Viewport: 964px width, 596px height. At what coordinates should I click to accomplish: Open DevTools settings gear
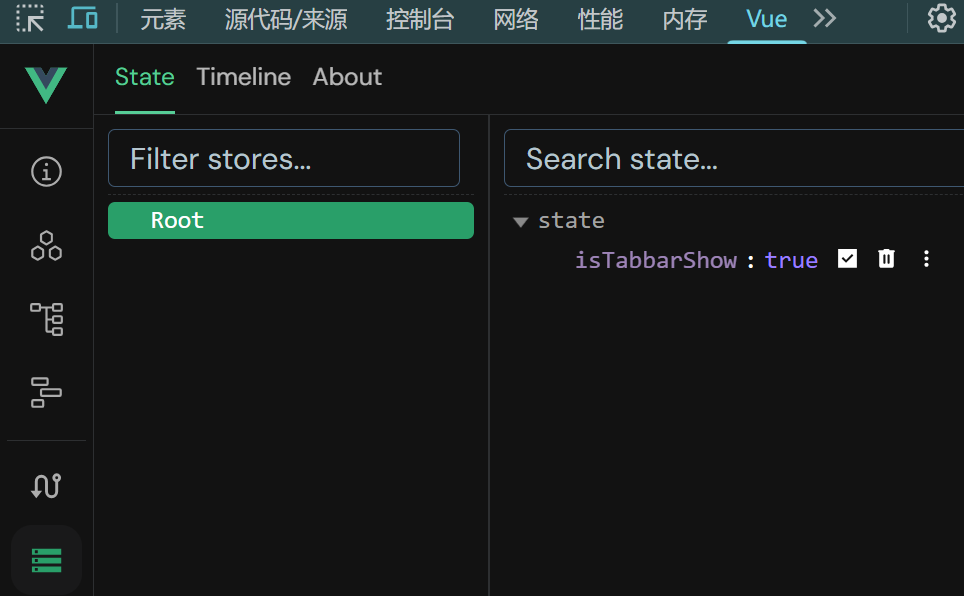941,18
